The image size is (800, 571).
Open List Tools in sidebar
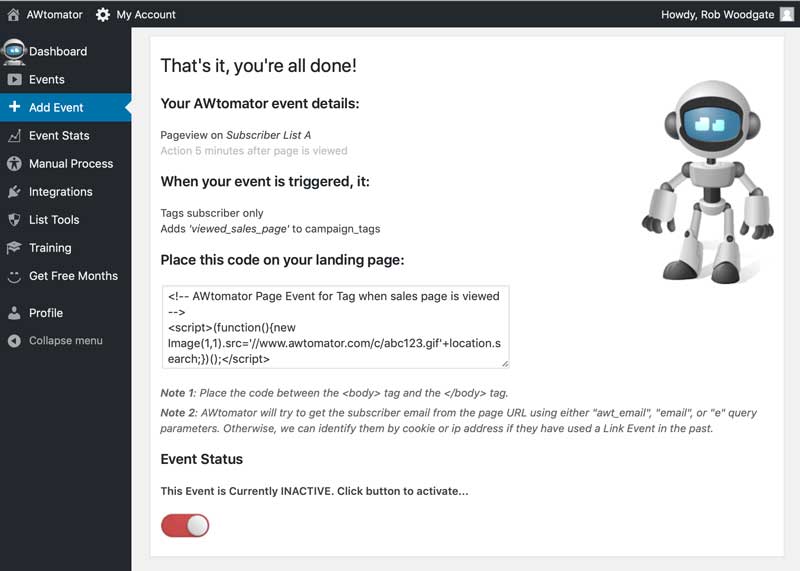click(x=54, y=220)
